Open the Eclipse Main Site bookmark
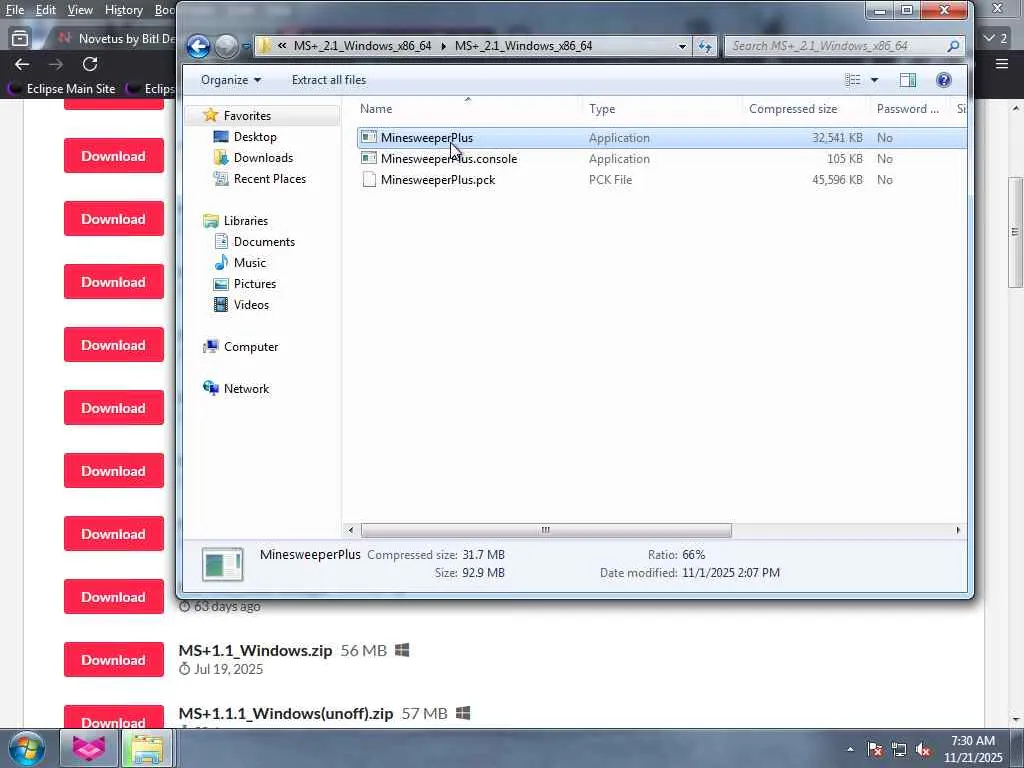 (x=63, y=89)
